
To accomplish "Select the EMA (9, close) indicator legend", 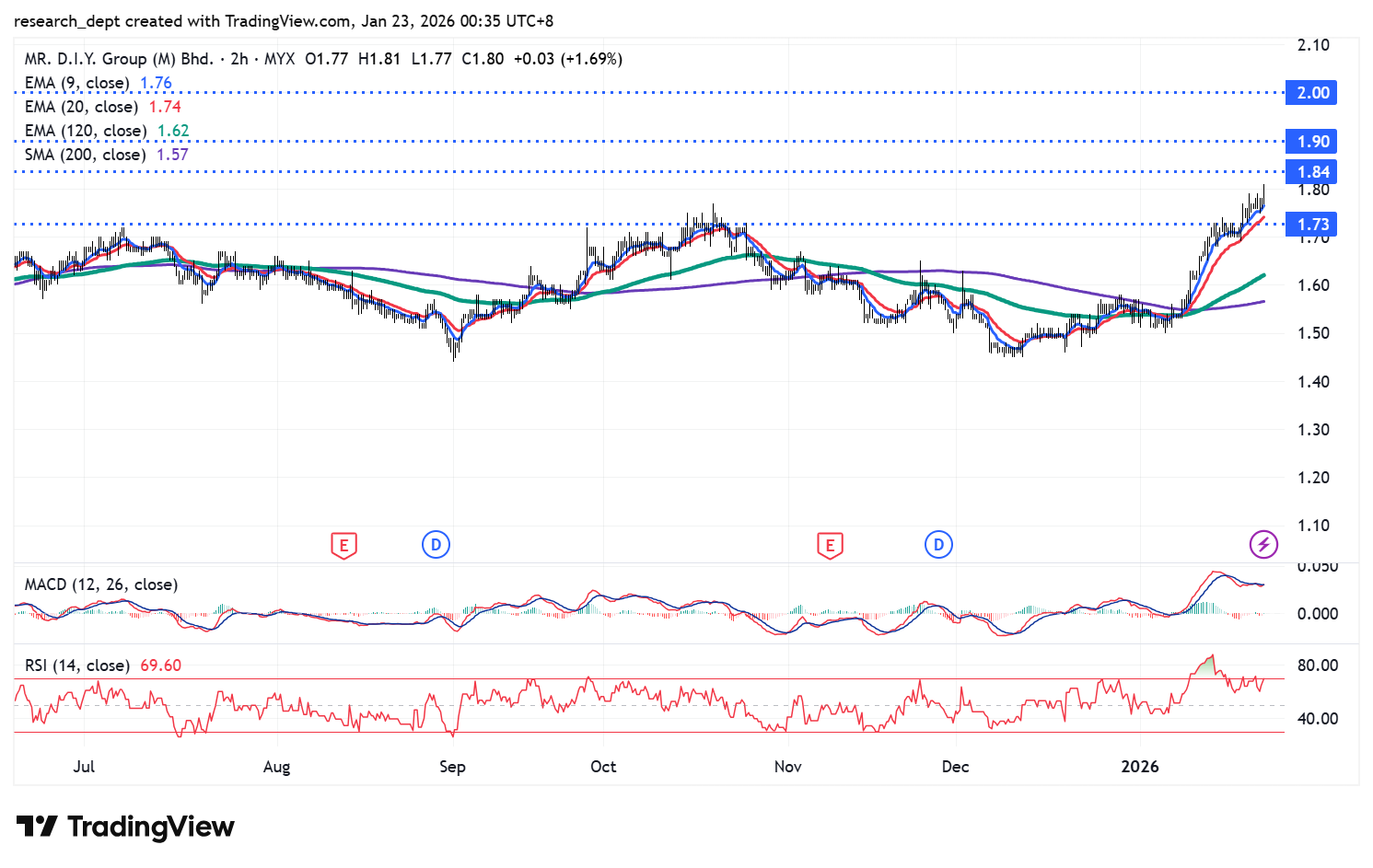I will [x=76, y=83].
